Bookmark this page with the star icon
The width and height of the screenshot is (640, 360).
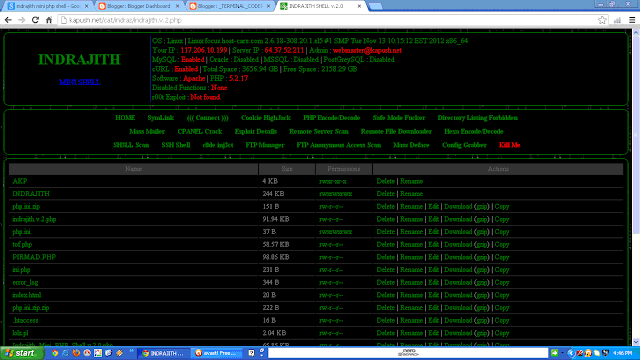coord(602,20)
